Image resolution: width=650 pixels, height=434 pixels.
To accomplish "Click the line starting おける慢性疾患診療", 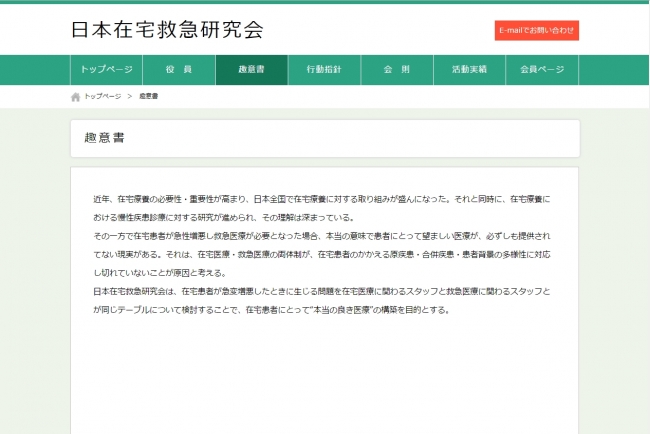I will (224, 218).
